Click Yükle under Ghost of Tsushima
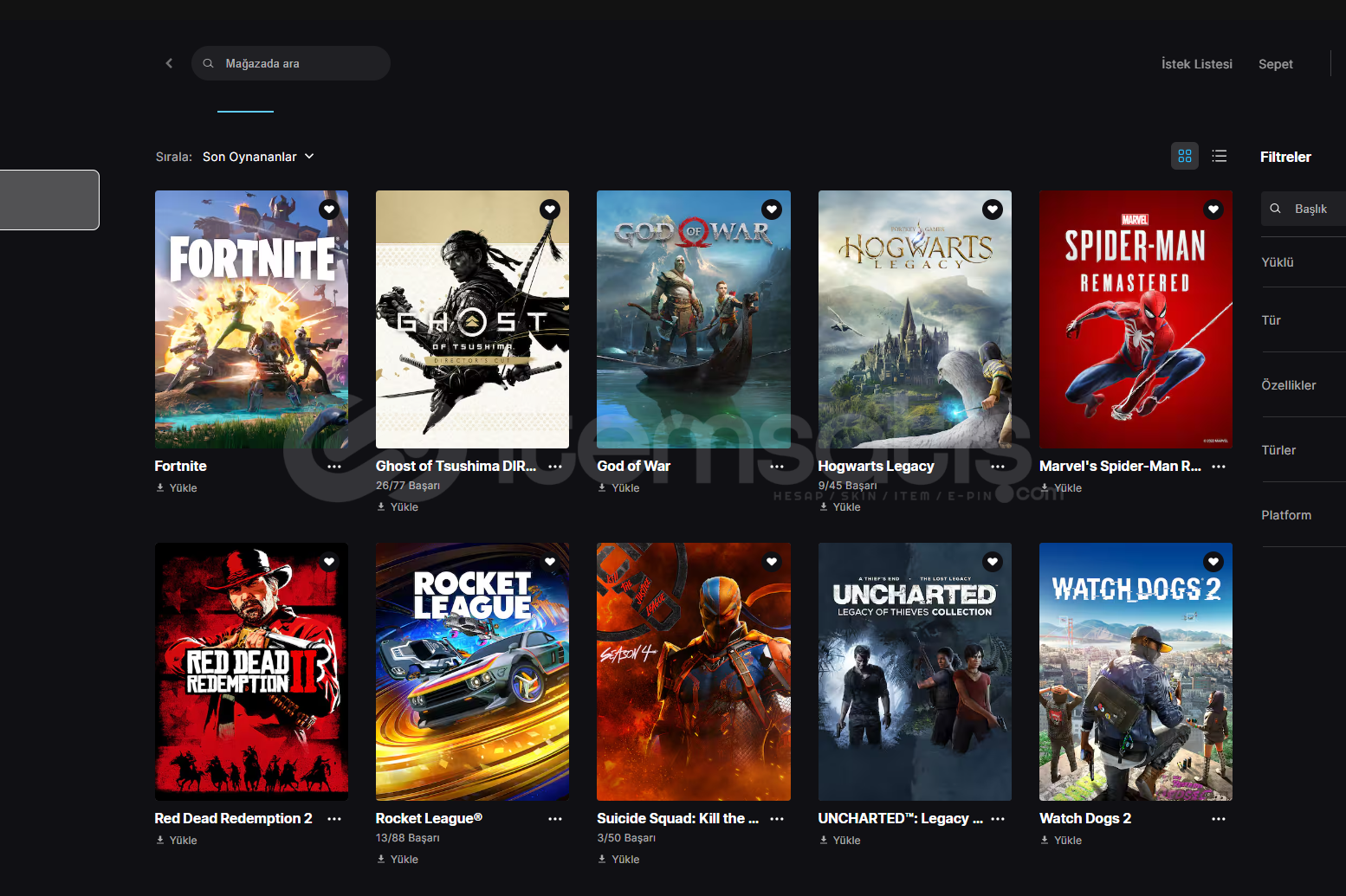This screenshot has width=1346, height=896. pos(398,507)
